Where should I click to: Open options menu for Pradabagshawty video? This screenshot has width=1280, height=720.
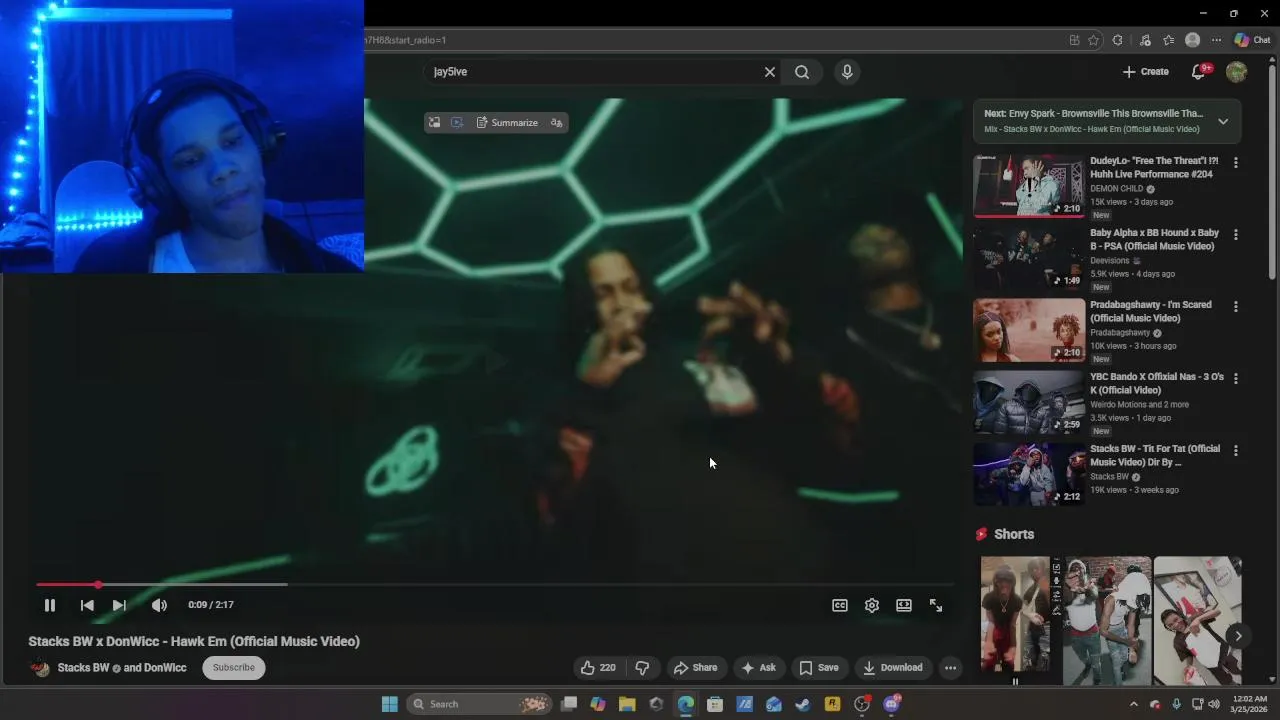click(x=1236, y=306)
